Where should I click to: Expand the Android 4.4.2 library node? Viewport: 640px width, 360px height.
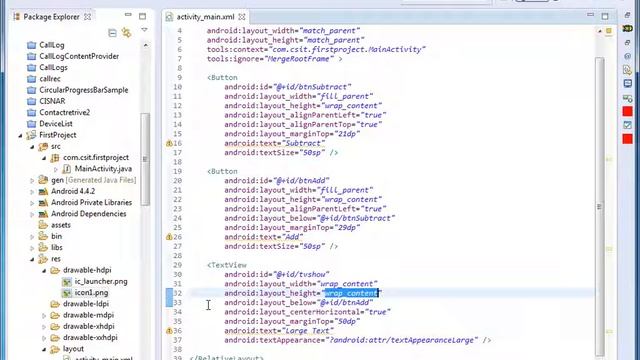(32, 191)
